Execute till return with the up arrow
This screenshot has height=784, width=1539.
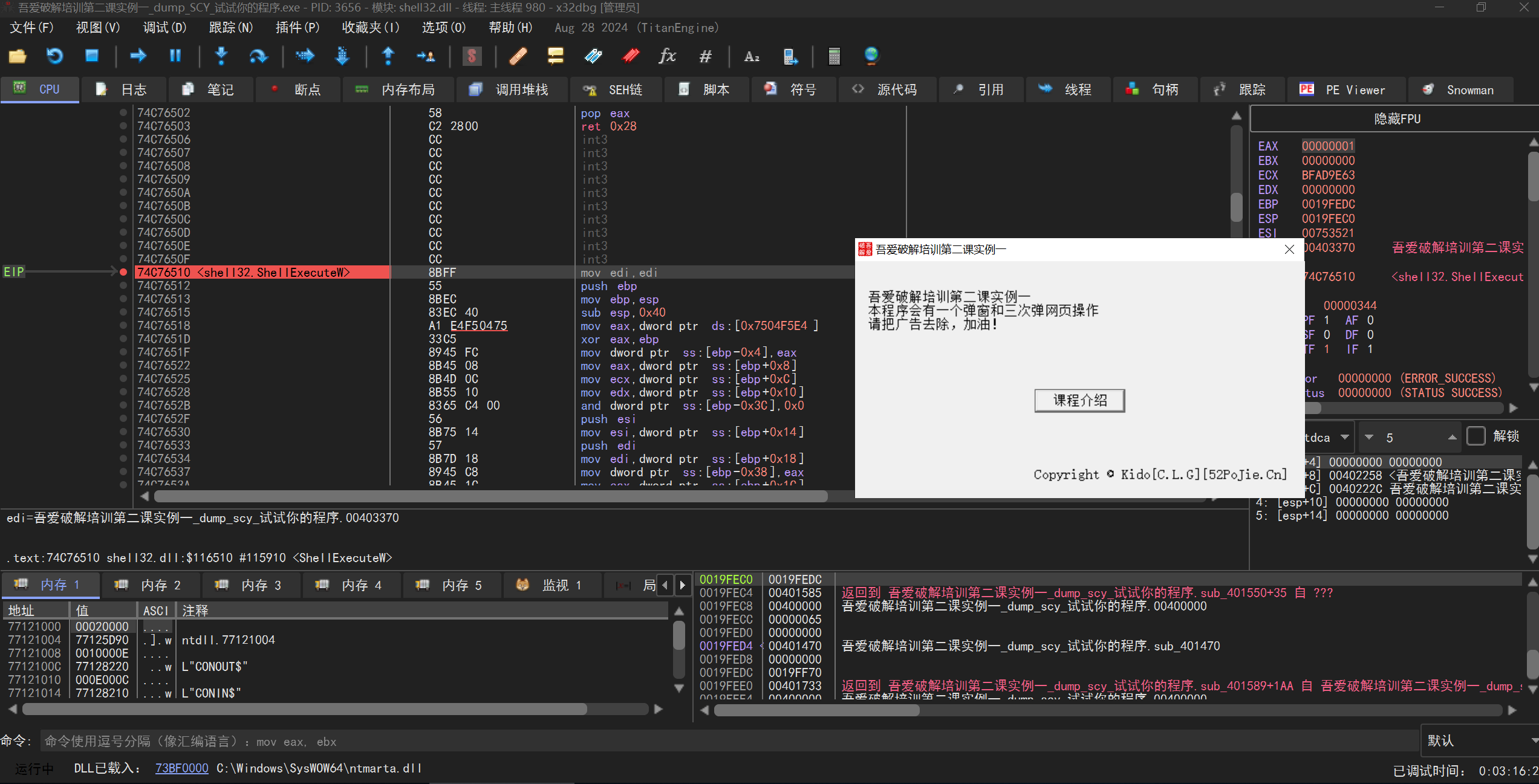click(388, 56)
